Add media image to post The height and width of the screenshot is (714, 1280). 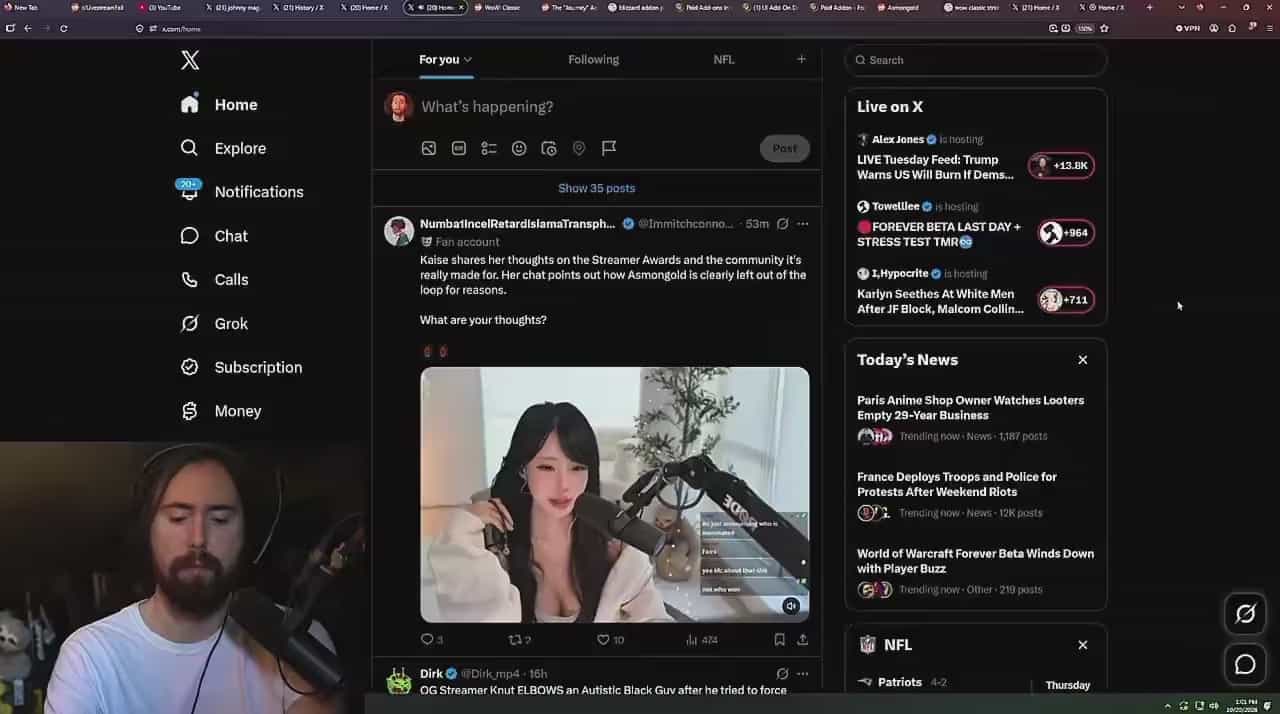coord(428,148)
